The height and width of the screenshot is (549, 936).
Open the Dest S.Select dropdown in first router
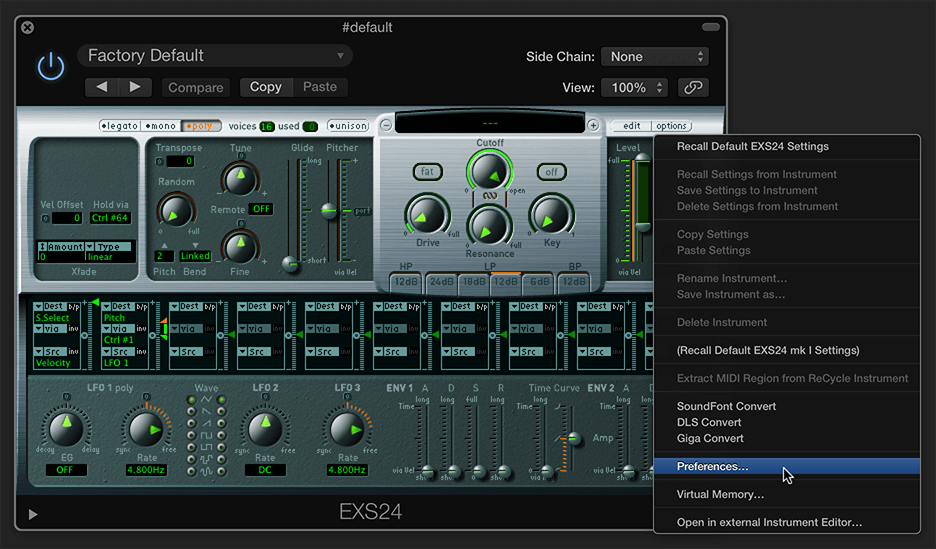click(57, 312)
